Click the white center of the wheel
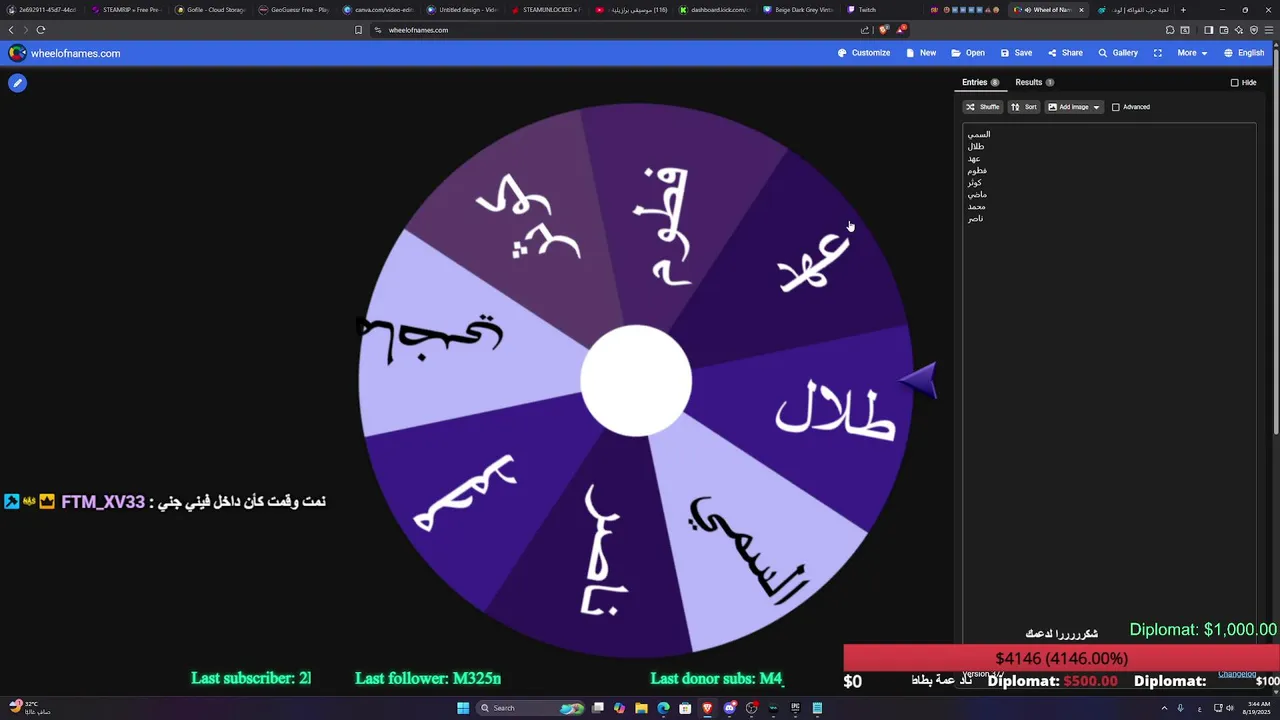Image resolution: width=1280 pixels, height=720 pixels. (636, 381)
